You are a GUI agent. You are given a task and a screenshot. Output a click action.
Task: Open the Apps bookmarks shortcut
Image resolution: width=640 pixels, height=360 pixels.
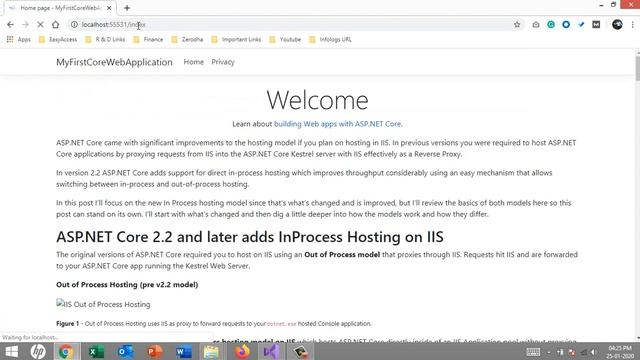point(19,40)
